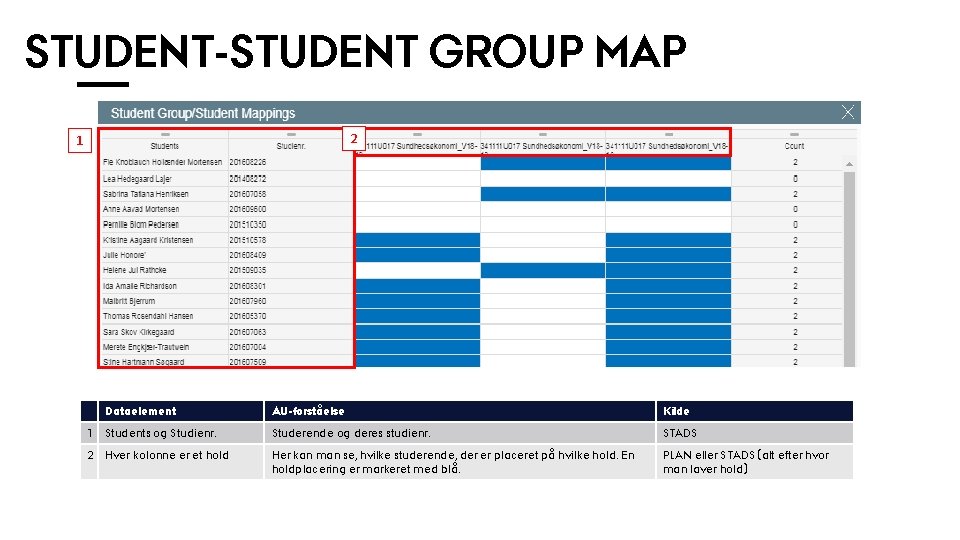
Task: Click student number 201408212
Action: coord(247,179)
